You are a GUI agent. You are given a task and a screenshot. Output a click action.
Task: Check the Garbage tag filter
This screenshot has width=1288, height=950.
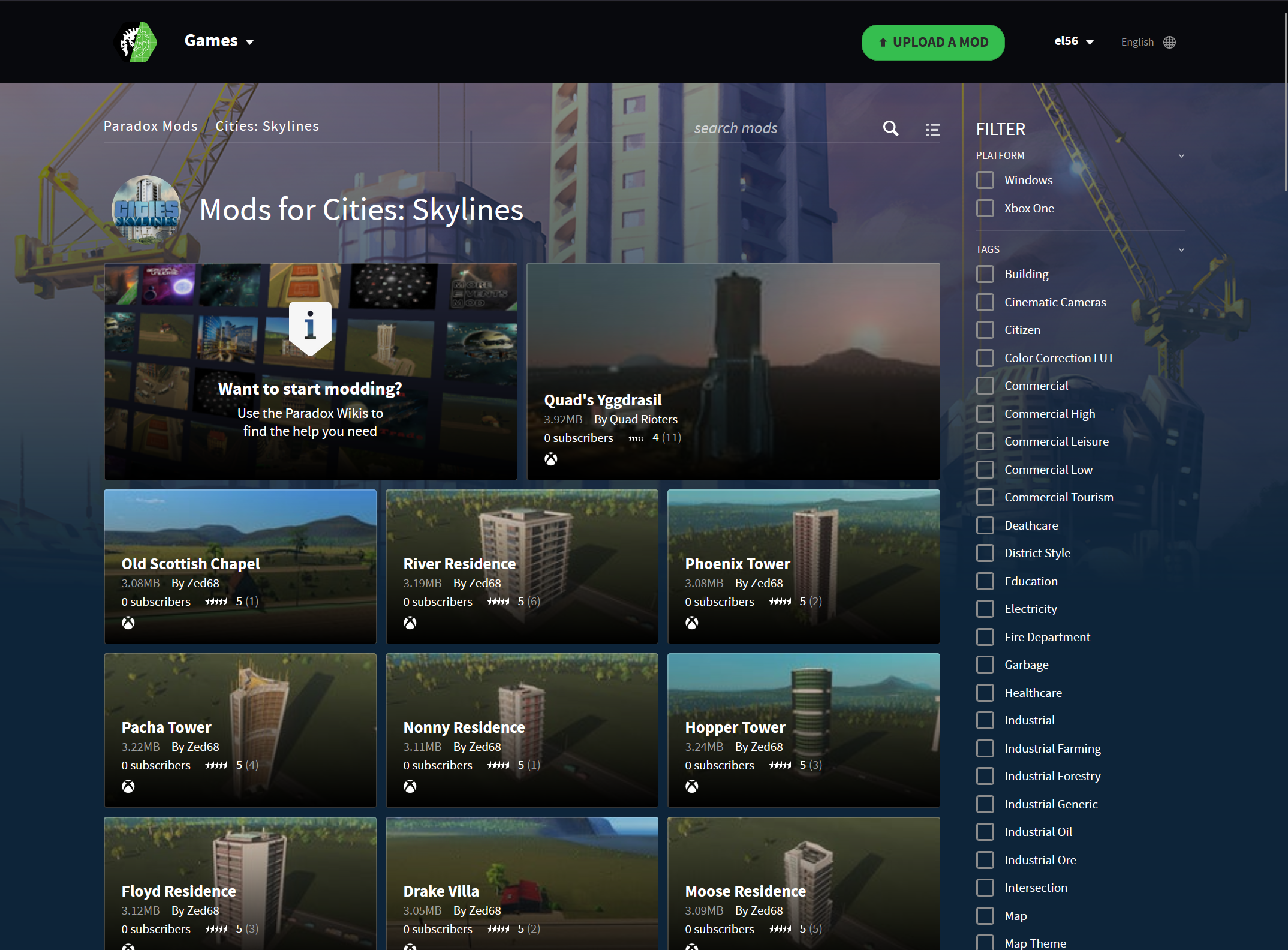point(985,665)
